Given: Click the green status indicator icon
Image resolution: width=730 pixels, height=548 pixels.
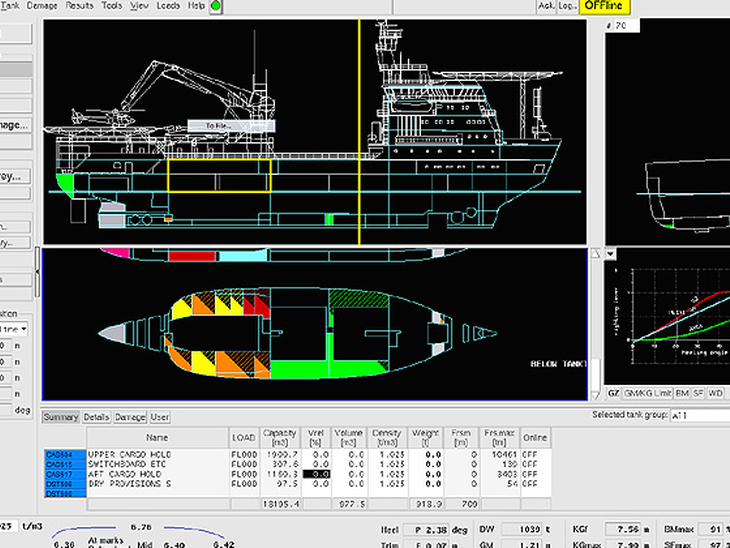Looking at the screenshot, I should (216, 6).
